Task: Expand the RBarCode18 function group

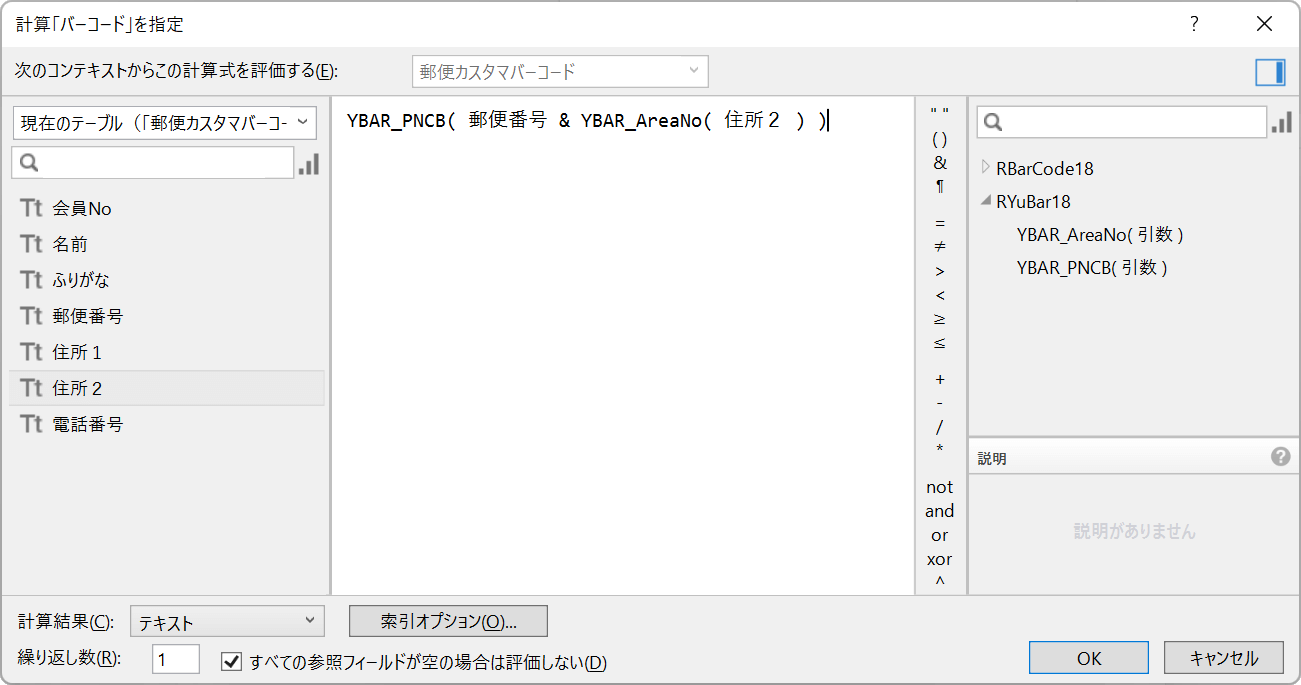Action: coord(985,168)
